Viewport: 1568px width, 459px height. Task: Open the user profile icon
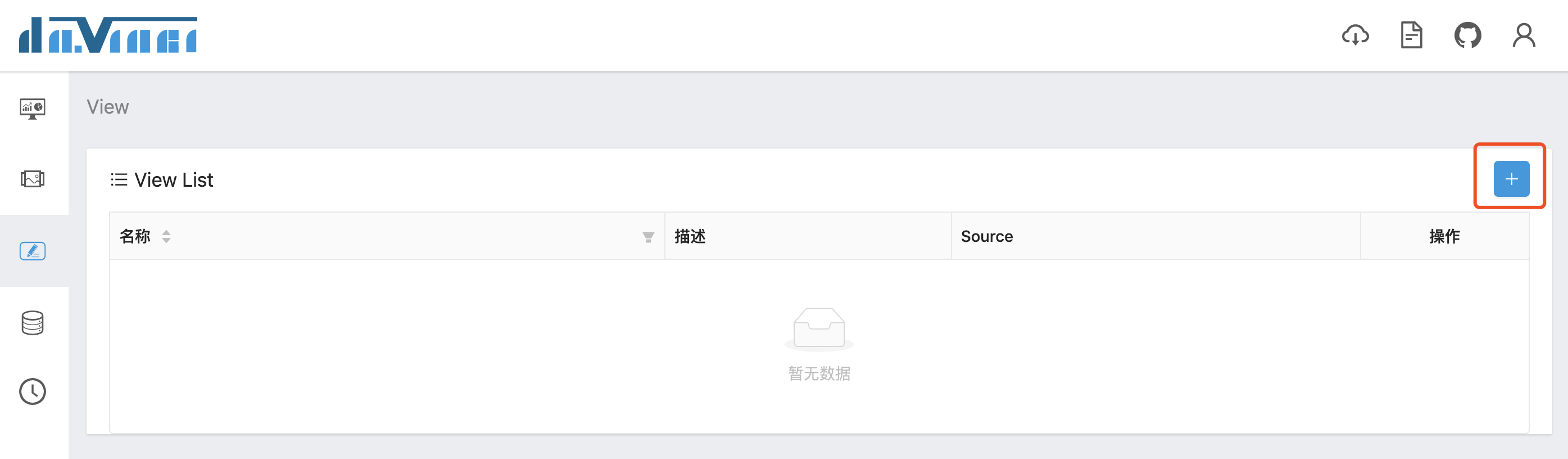pos(1524,35)
